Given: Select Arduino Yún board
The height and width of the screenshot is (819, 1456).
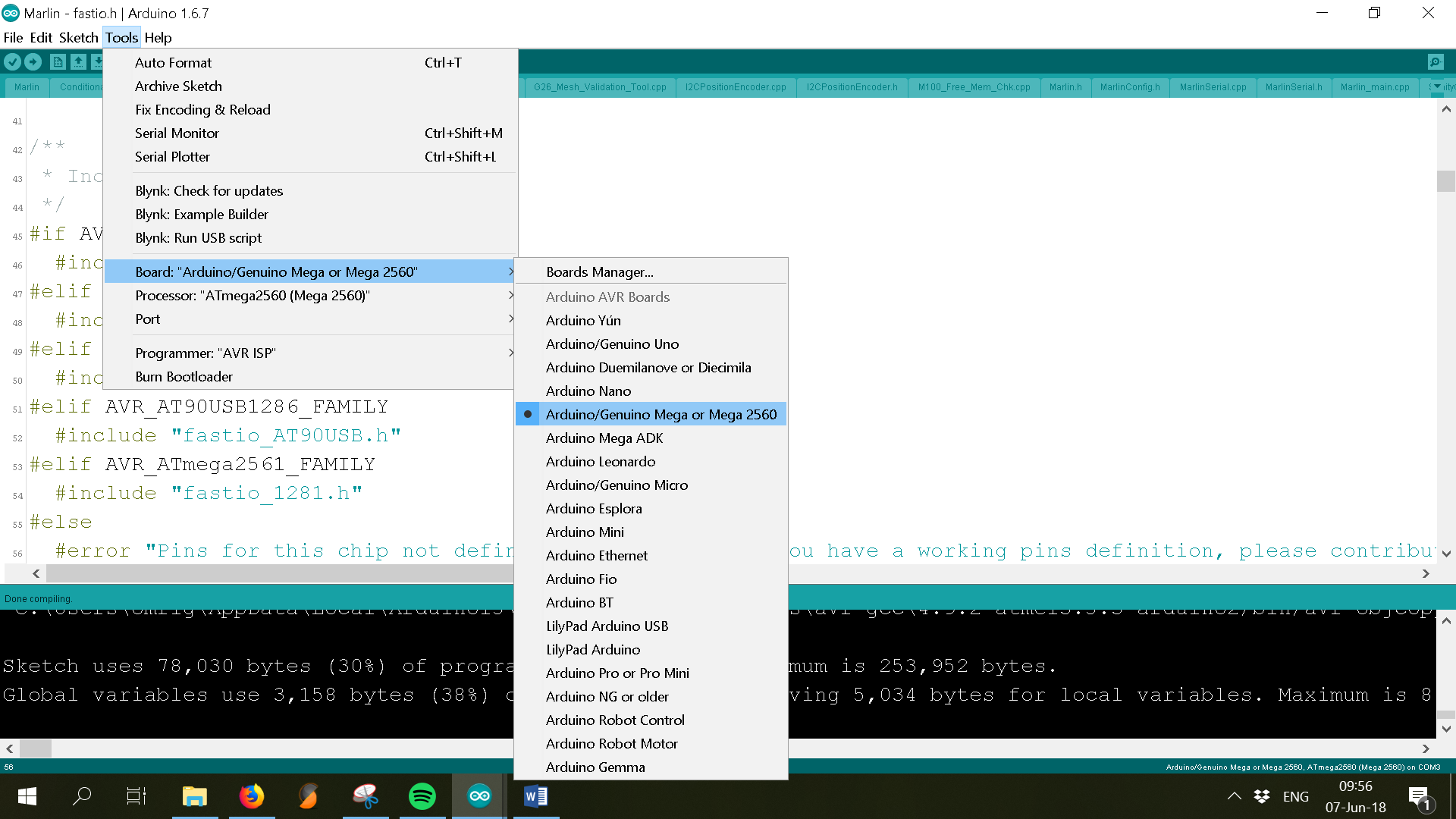Looking at the screenshot, I should (651, 320).
